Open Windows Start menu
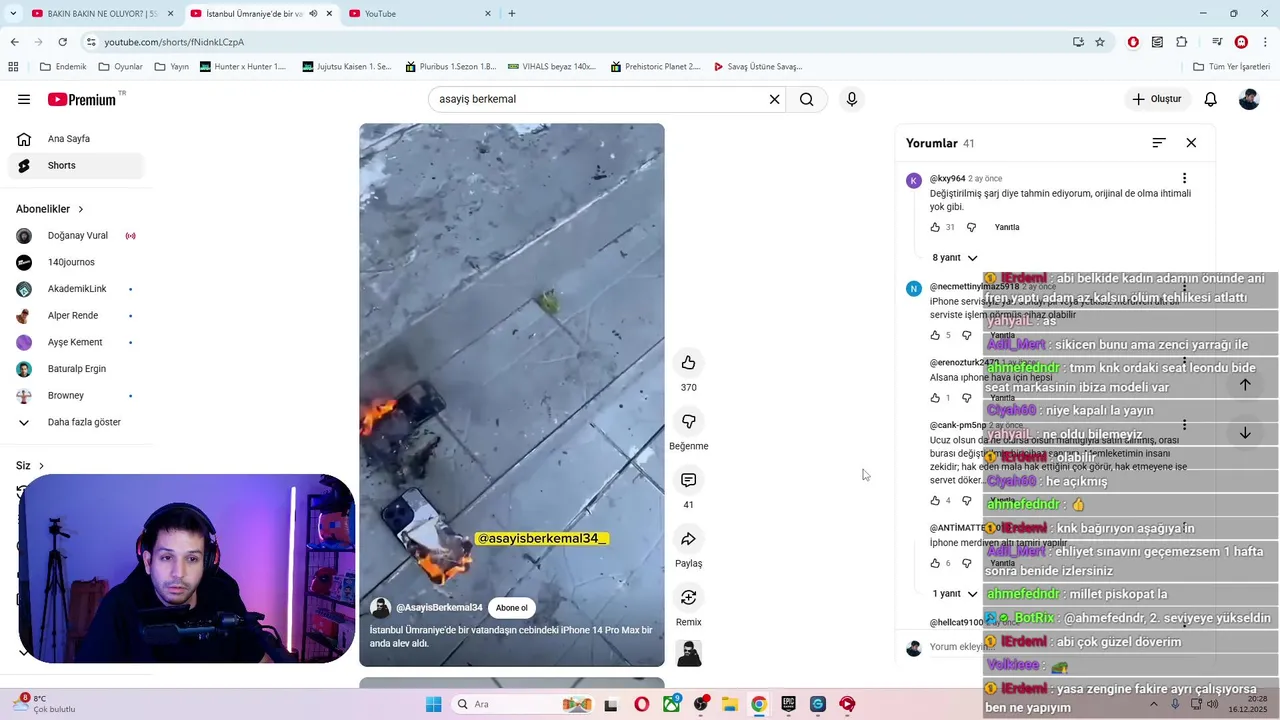The height and width of the screenshot is (720, 1280). click(x=433, y=704)
